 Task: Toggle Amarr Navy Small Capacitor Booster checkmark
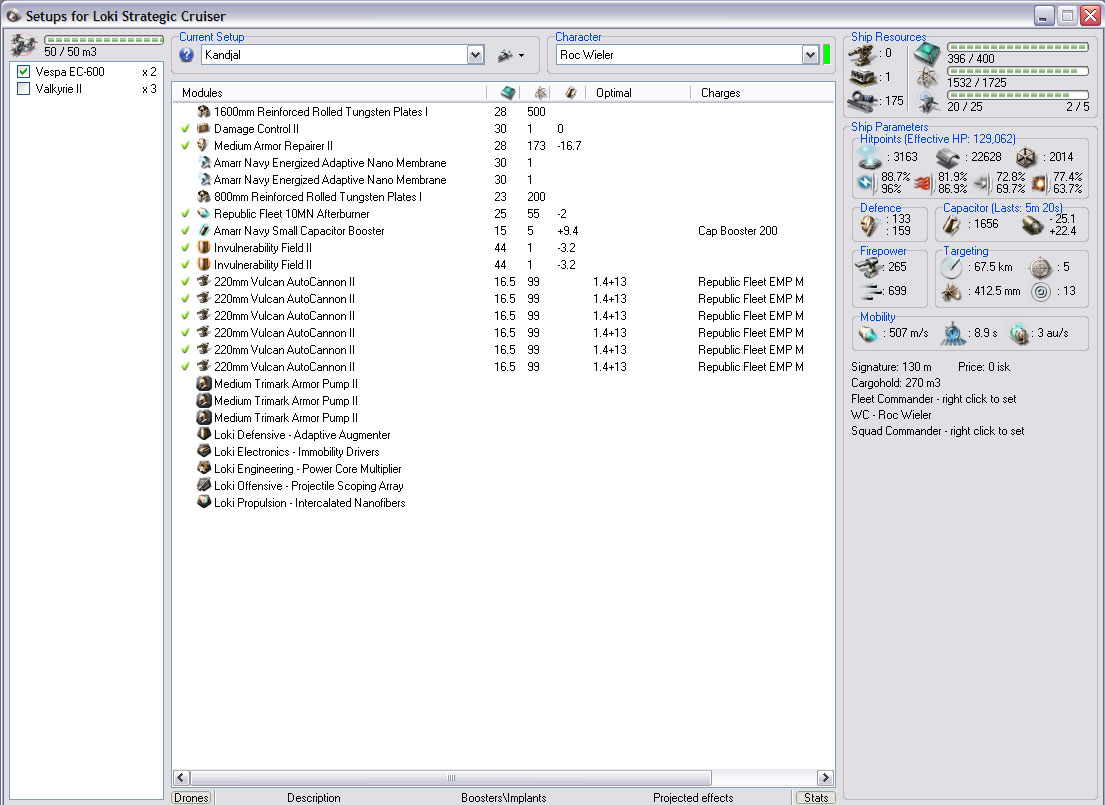tap(185, 231)
